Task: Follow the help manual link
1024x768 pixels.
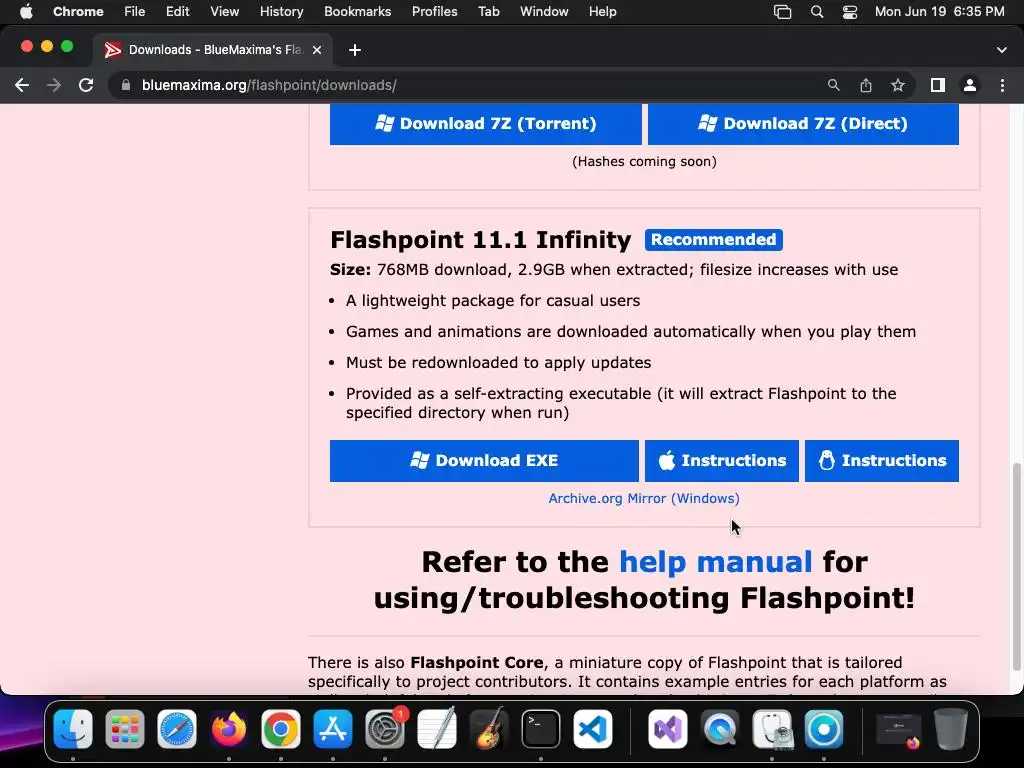Action: 715,562
